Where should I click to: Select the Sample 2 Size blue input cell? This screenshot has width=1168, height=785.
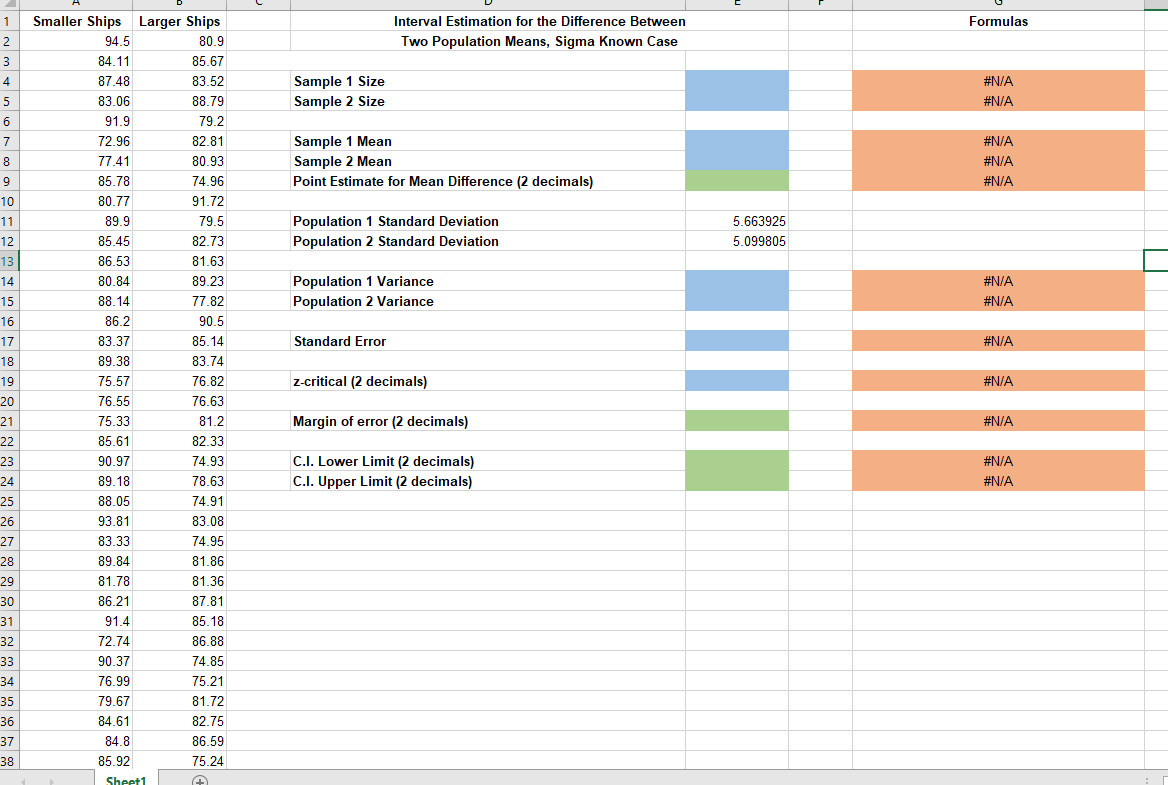point(737,101)
